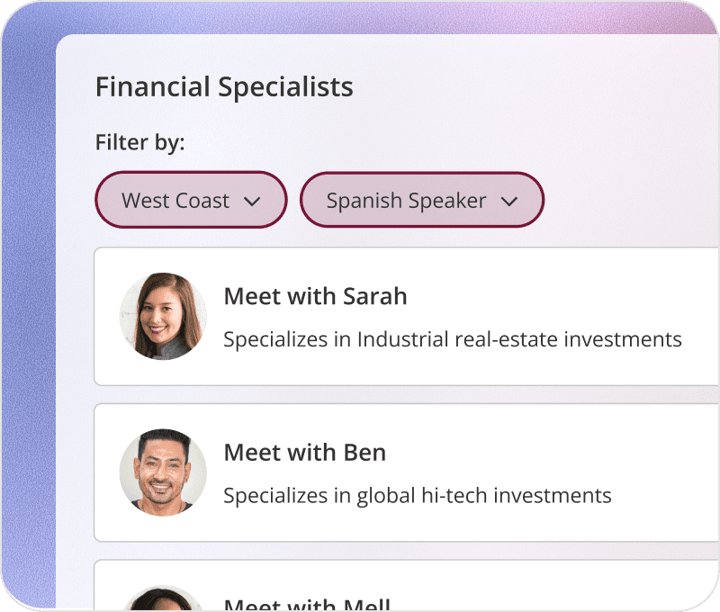Open the Spanish Speaker filter dropdown
This screenshot has width=720, height=612.
tap(422, 200)
